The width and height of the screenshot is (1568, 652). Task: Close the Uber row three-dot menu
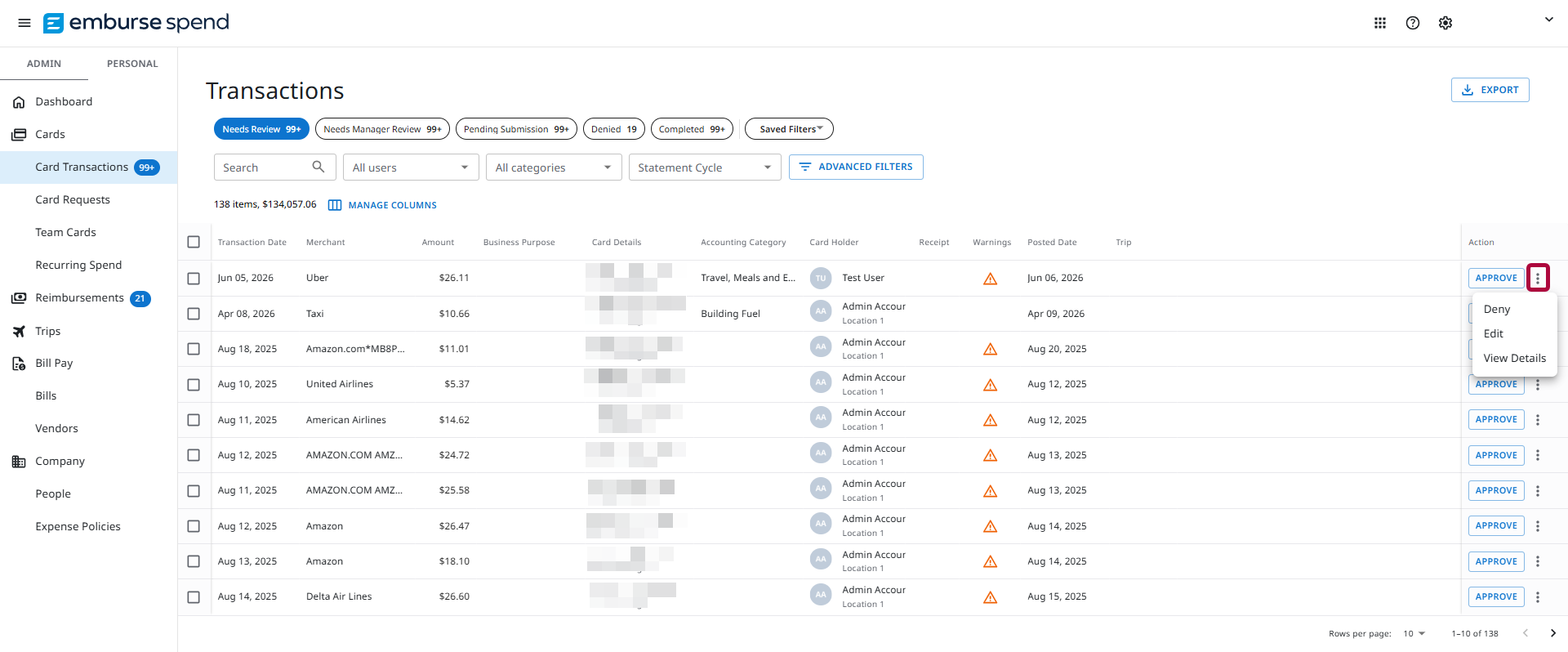(x=1538, y=278)
